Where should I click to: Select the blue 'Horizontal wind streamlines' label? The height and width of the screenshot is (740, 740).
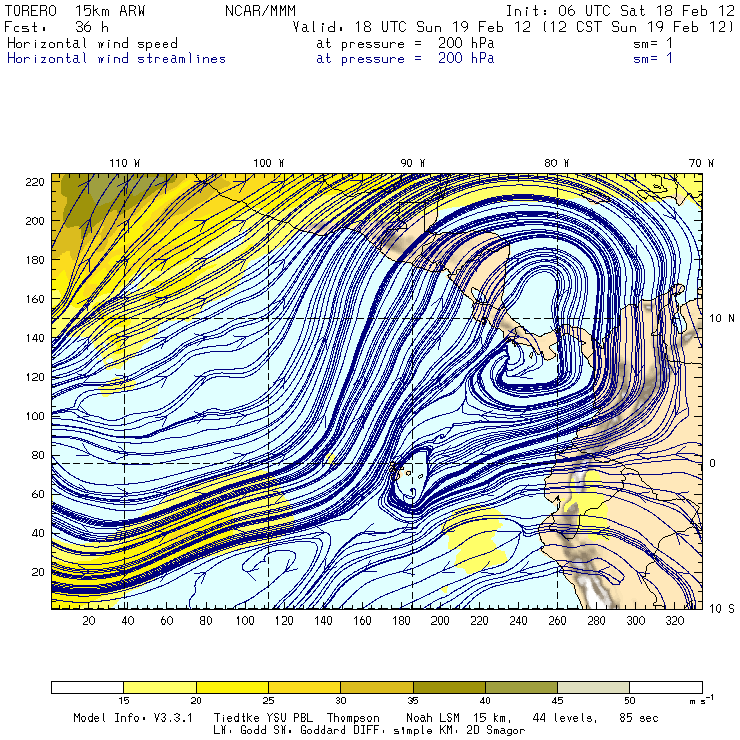pos(116,59)
